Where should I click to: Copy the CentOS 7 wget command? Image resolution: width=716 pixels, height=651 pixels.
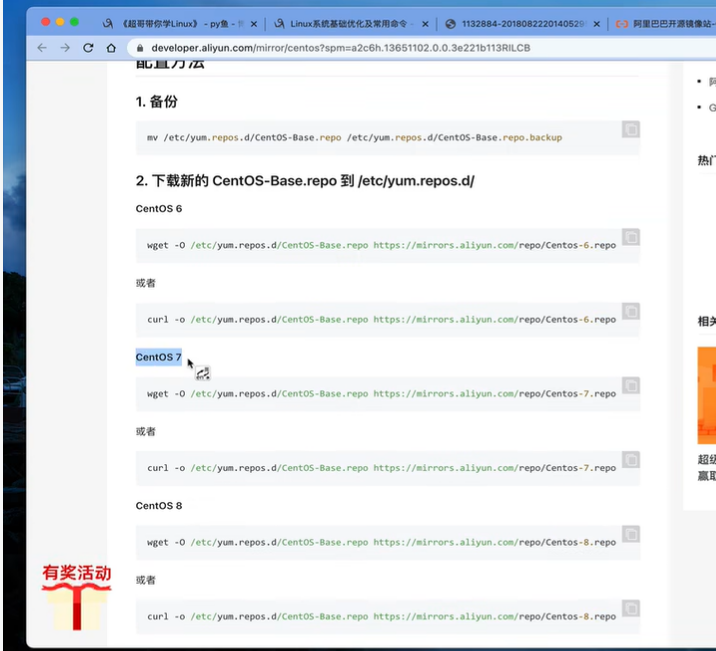pyautogui.click(x=631, y=385)
